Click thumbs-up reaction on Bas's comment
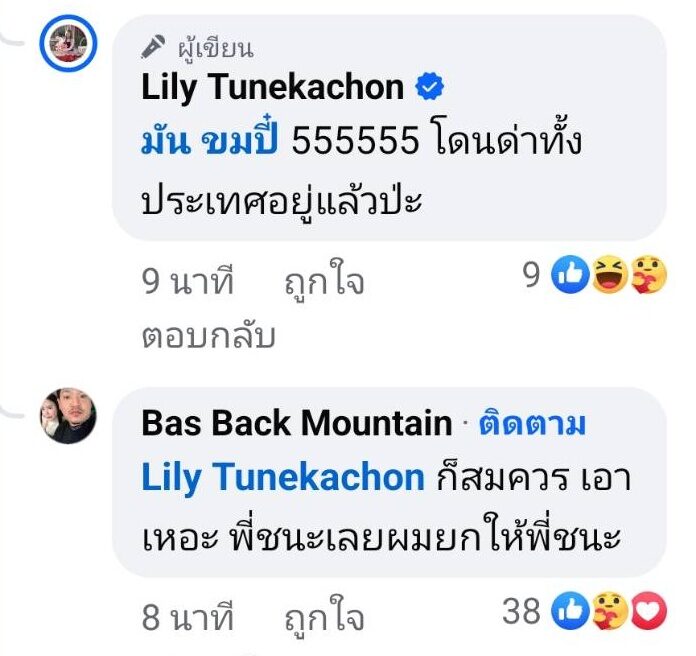 pyautogui.click(x=570, y=610)
